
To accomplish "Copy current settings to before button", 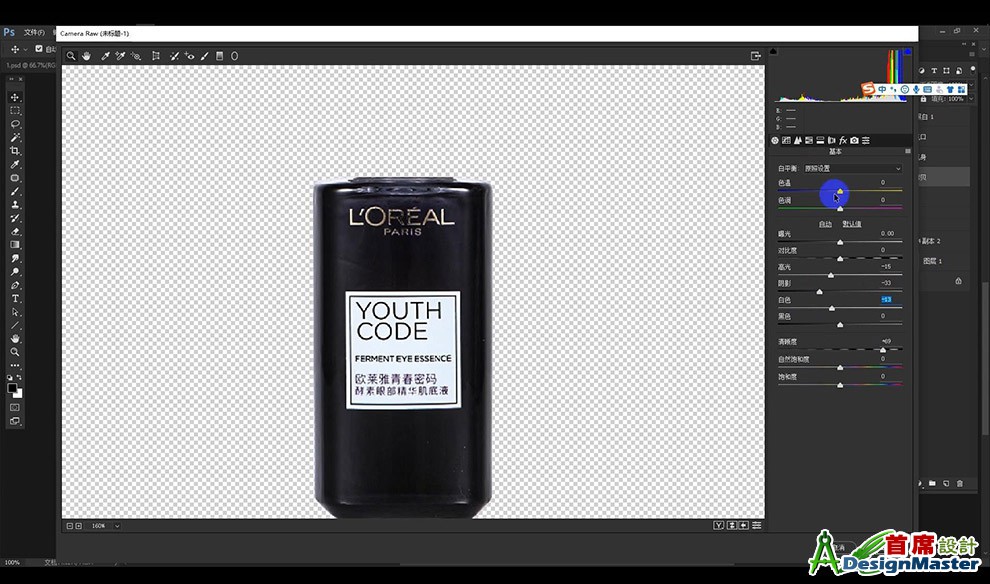I will 744,525.
